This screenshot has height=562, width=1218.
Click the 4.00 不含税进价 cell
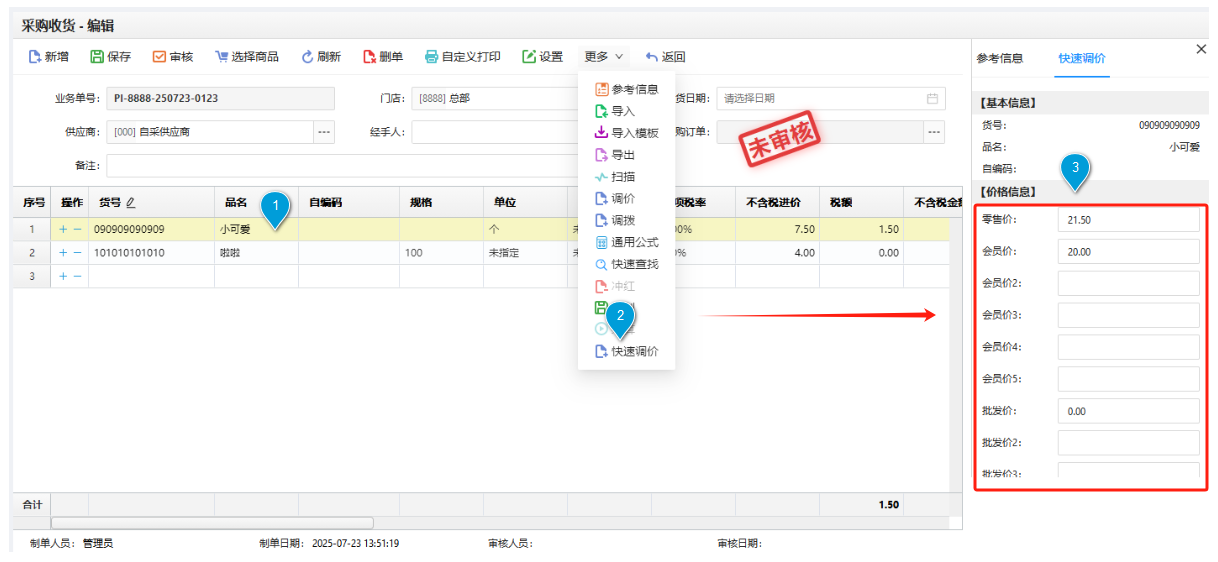pos(779,253)
